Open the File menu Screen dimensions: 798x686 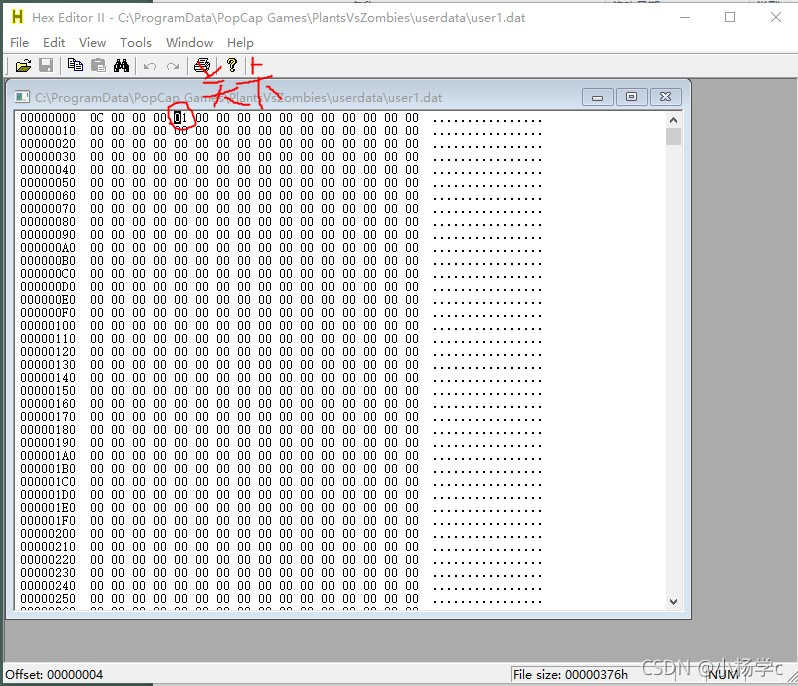pyautogui.click(x=19, y=43)
